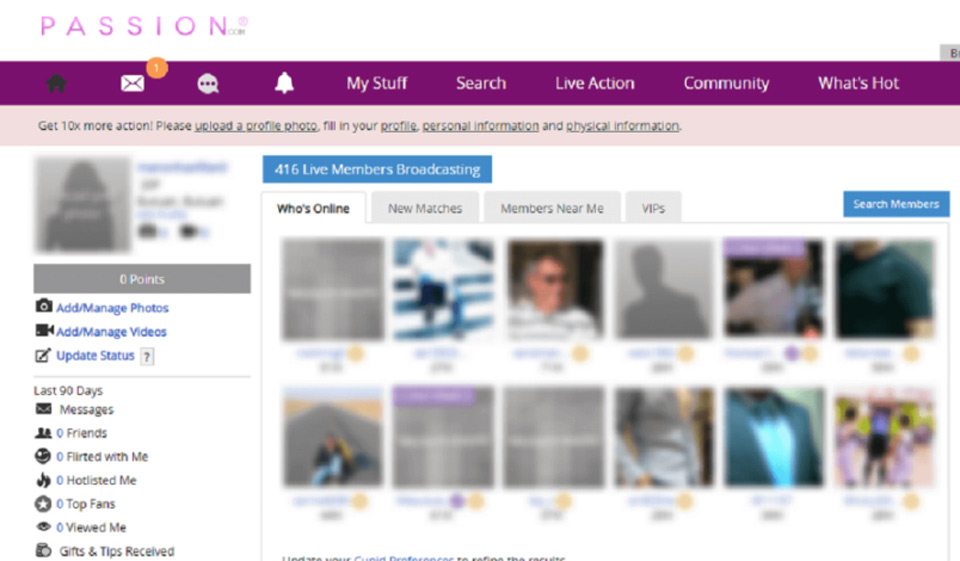960x561 pixels.
Task: Switch to the New Matches tab
Action: pos(425,209)
